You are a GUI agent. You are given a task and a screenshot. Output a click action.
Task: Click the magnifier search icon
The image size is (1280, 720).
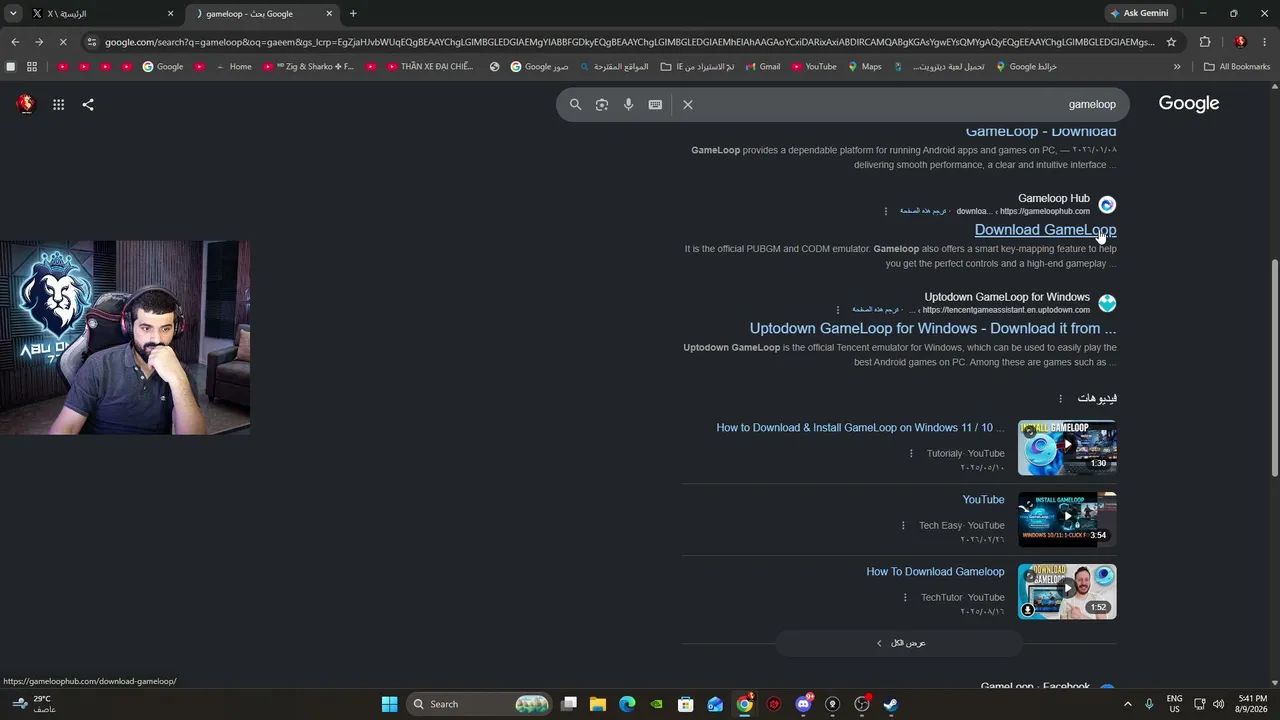tap(575, 104)
